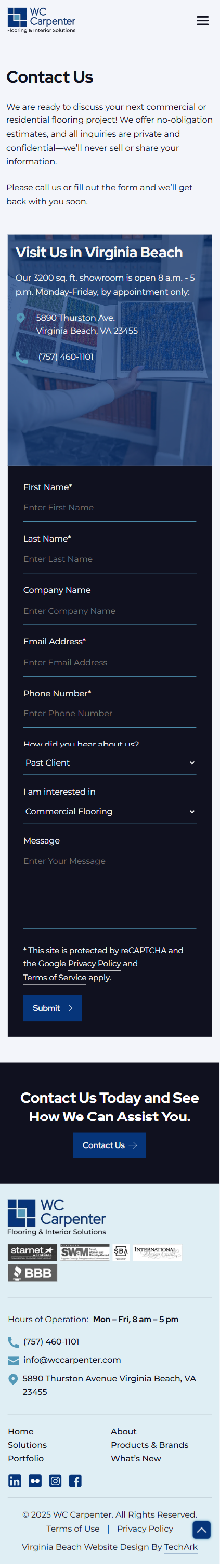Open the hamburger navigation menu
The height and width of the screenshot is (1568, 220).
[202, 21]
